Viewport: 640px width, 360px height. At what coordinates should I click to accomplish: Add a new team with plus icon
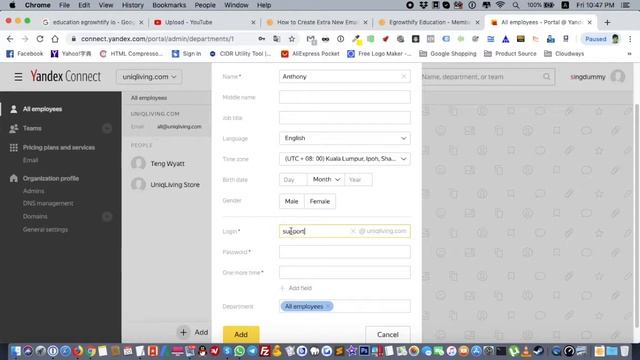point(107,129)
